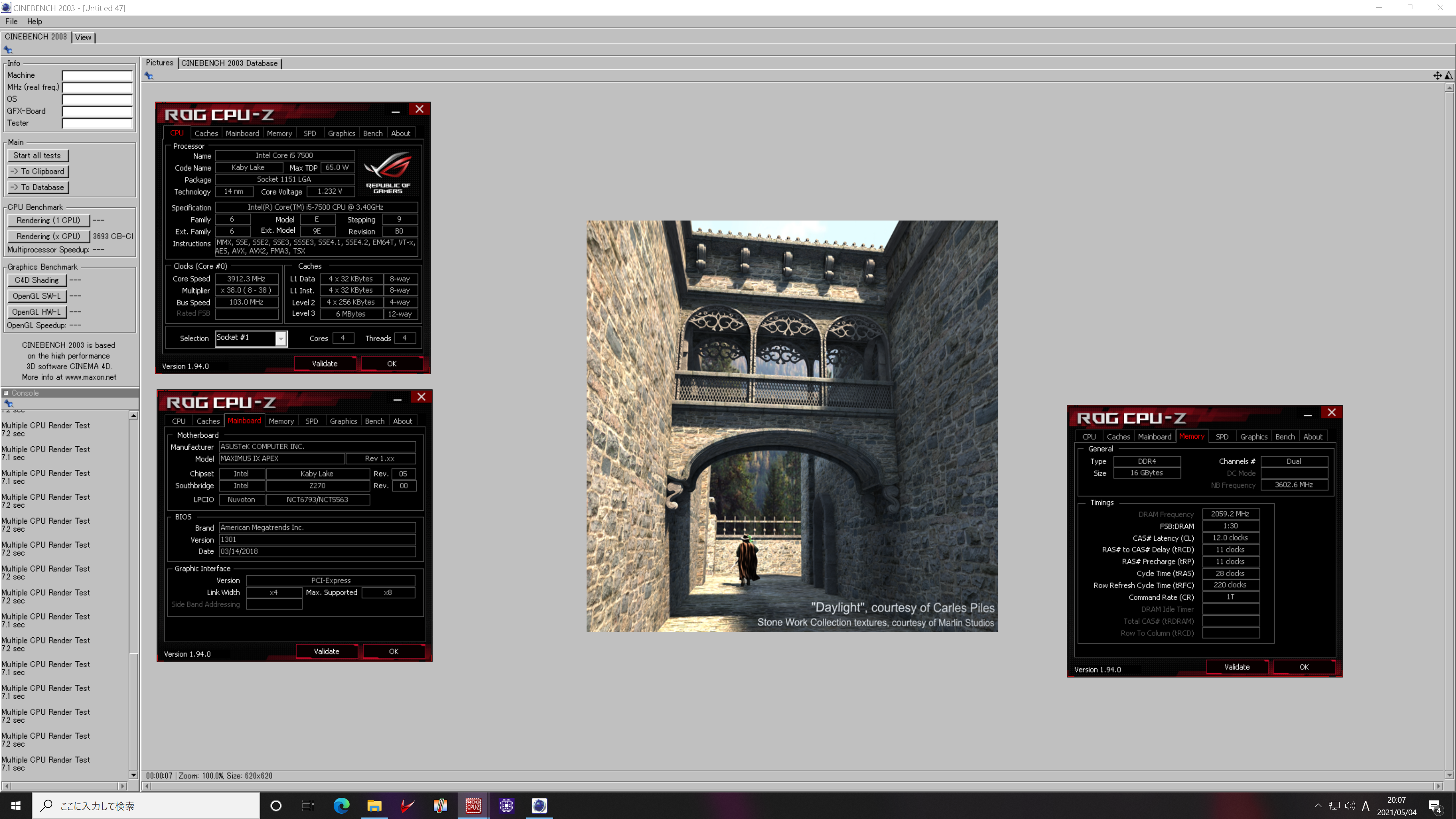Click OK in Memory CPU-Z window
This screenshot has height=819, width=1456.
pyautogui.click(x=1304, y=667)
